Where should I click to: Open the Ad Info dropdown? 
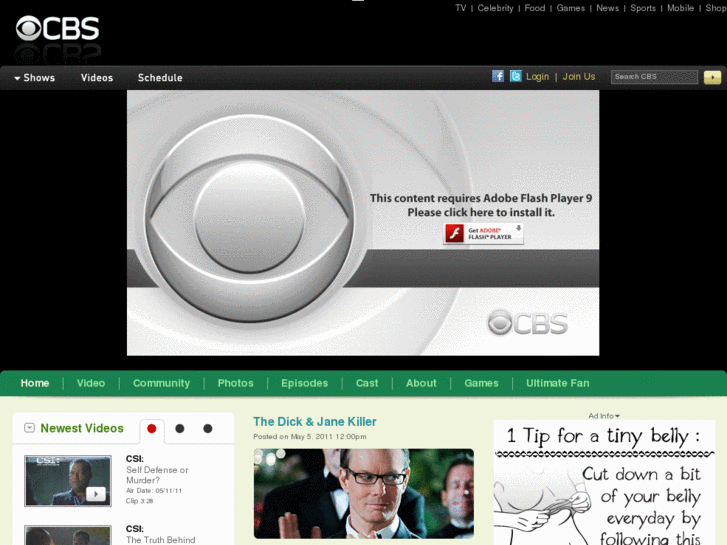tap(604, 416)
